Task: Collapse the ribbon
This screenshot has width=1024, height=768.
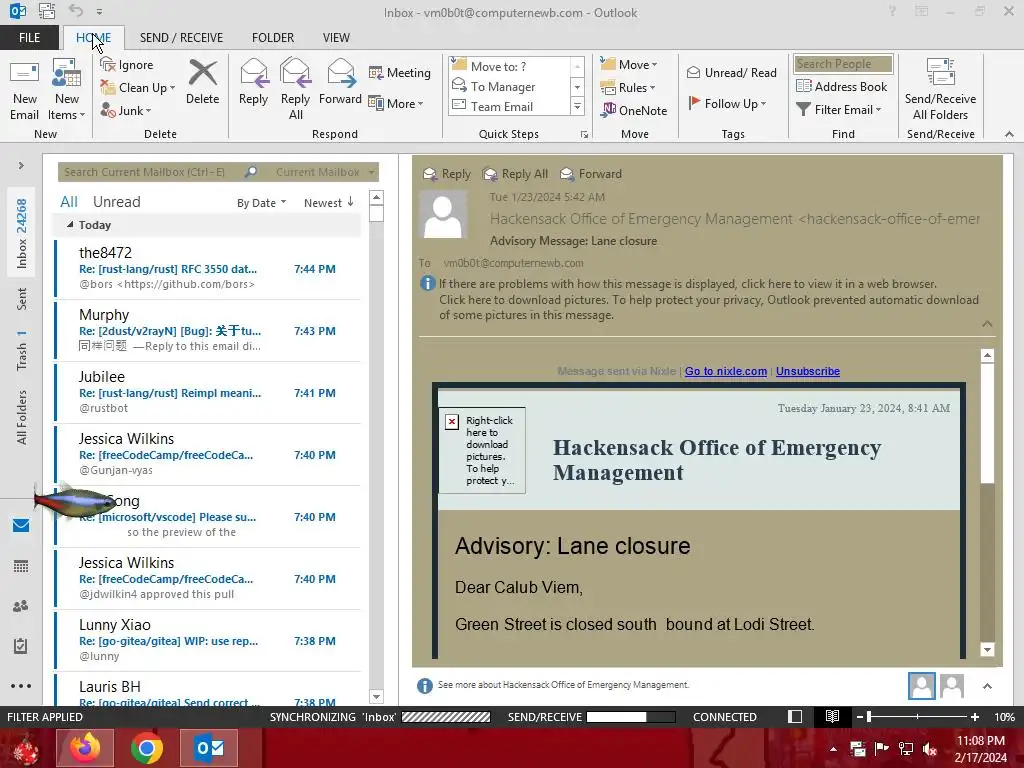Action: pos(1009,134)
